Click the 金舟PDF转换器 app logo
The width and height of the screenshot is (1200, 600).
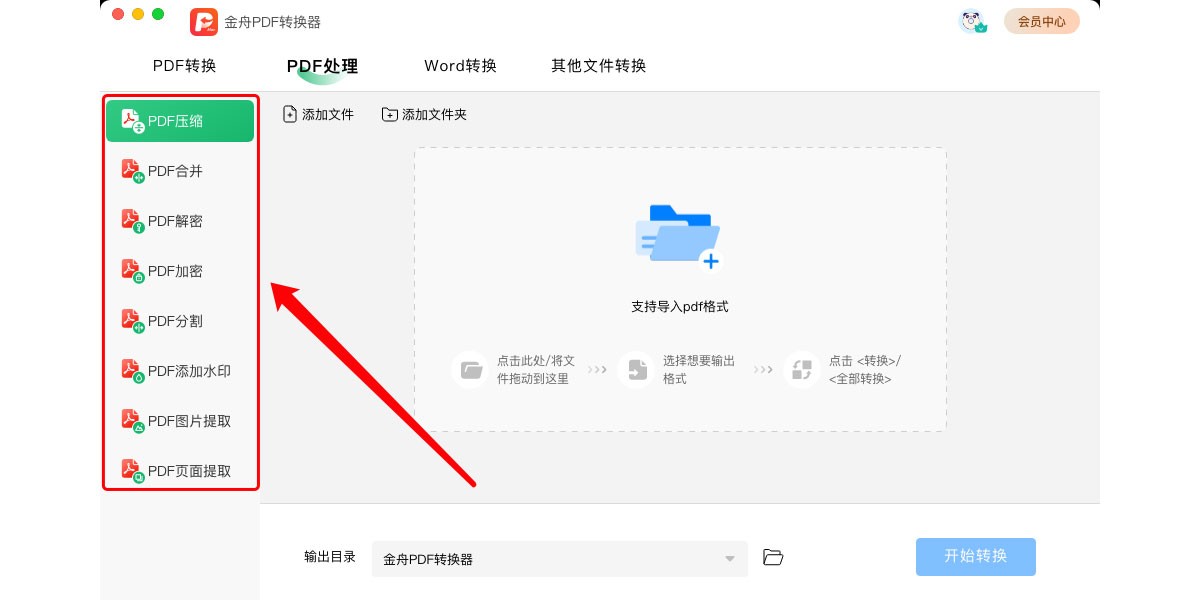[x=204, y=21]
